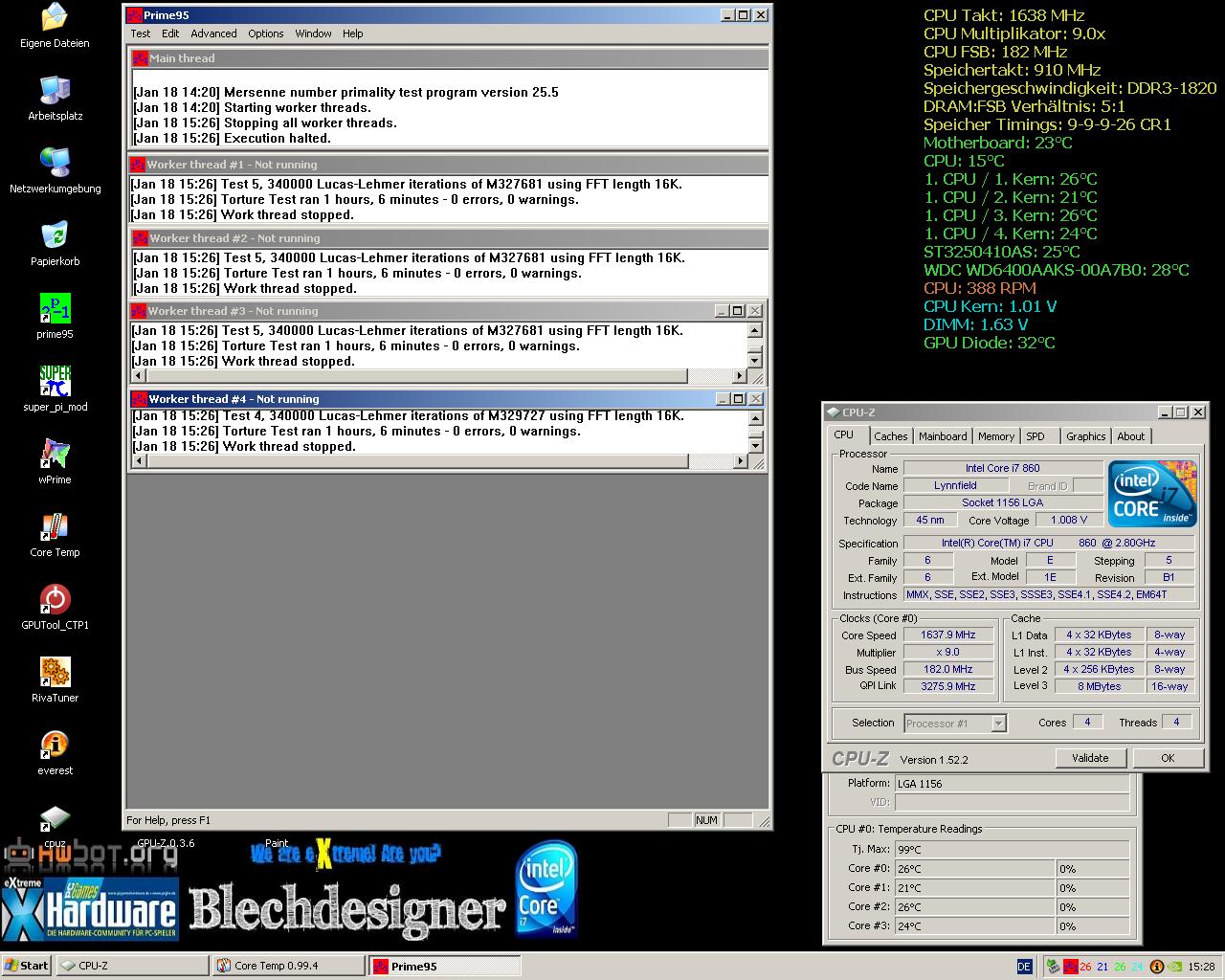
Task: Click the CPU-Z title bar icon
Action: pos(833,412)
